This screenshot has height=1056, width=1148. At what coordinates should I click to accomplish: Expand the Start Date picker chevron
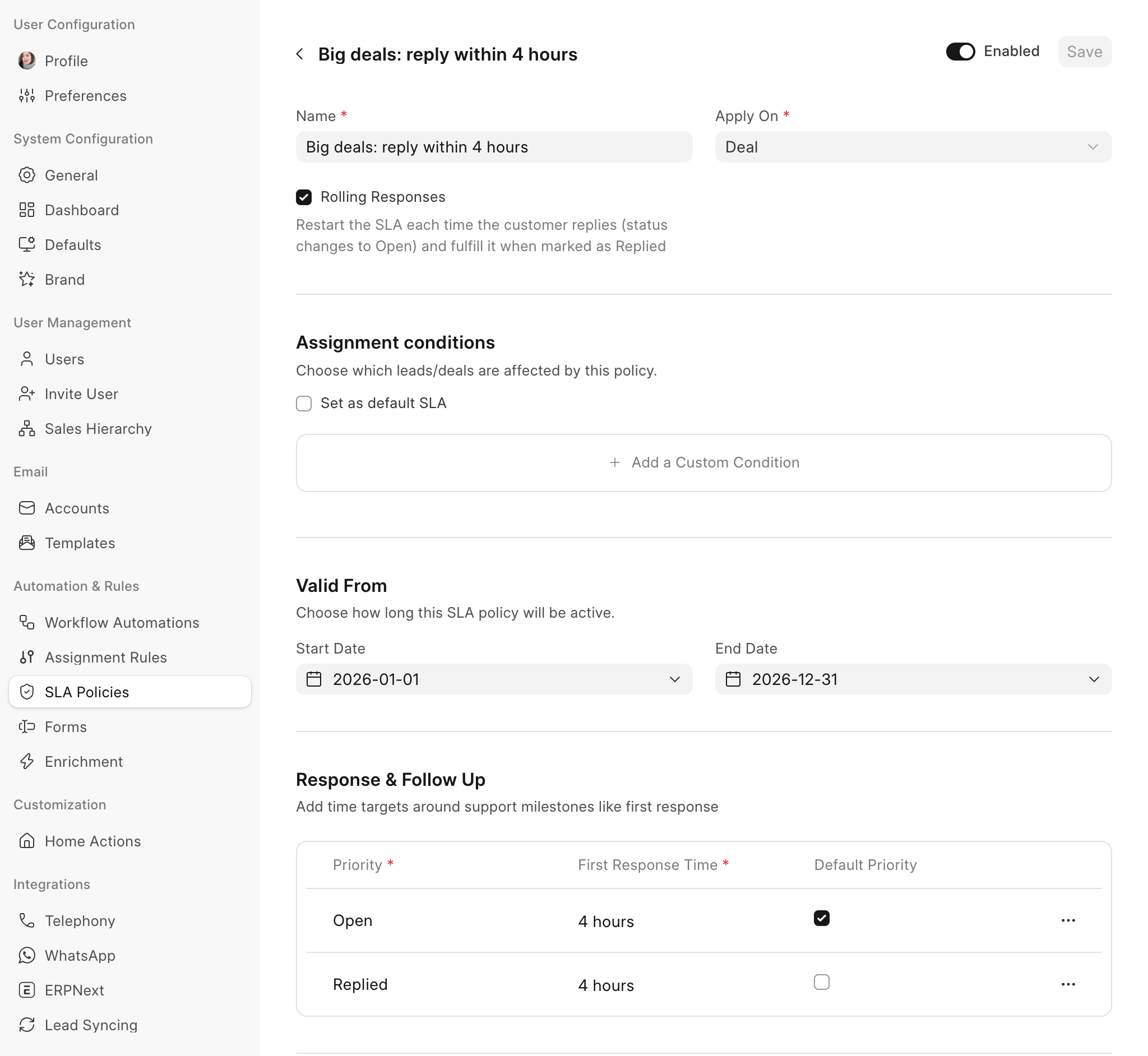[x=675, y=679]
